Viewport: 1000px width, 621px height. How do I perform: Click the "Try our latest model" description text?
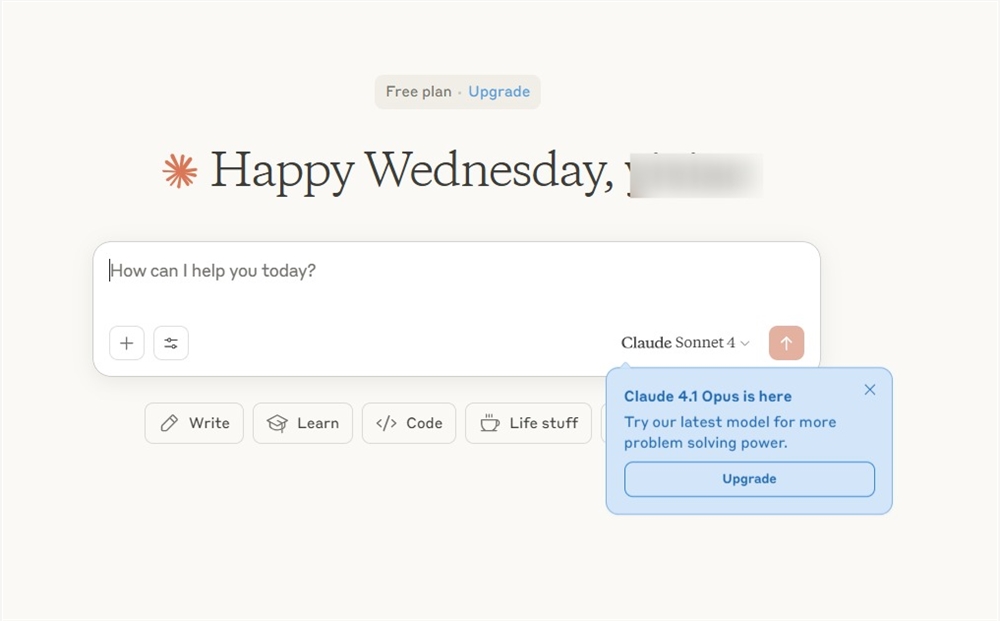point(730,432)
